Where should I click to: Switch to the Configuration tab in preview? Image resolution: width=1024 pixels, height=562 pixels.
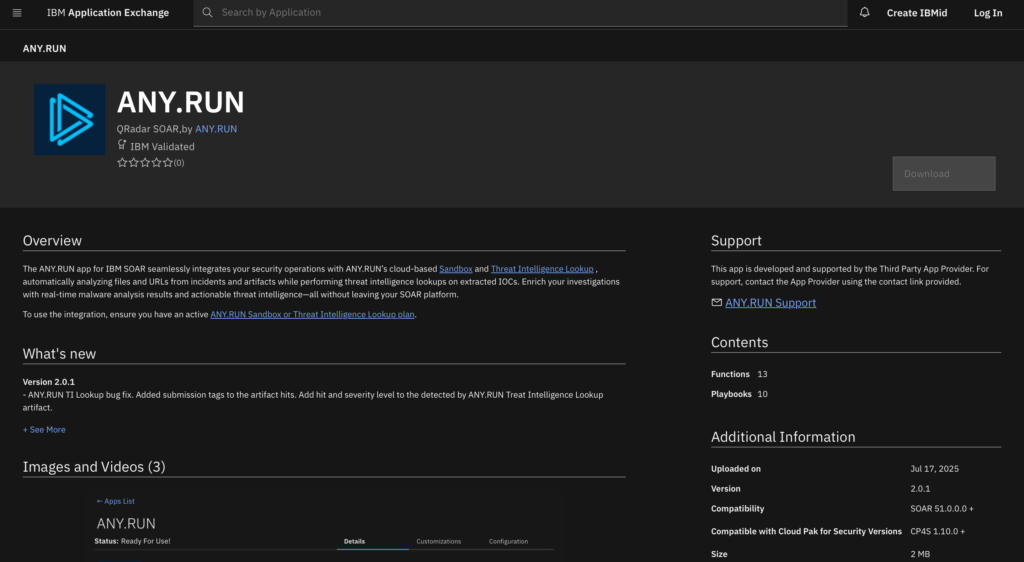click(508, 541)
